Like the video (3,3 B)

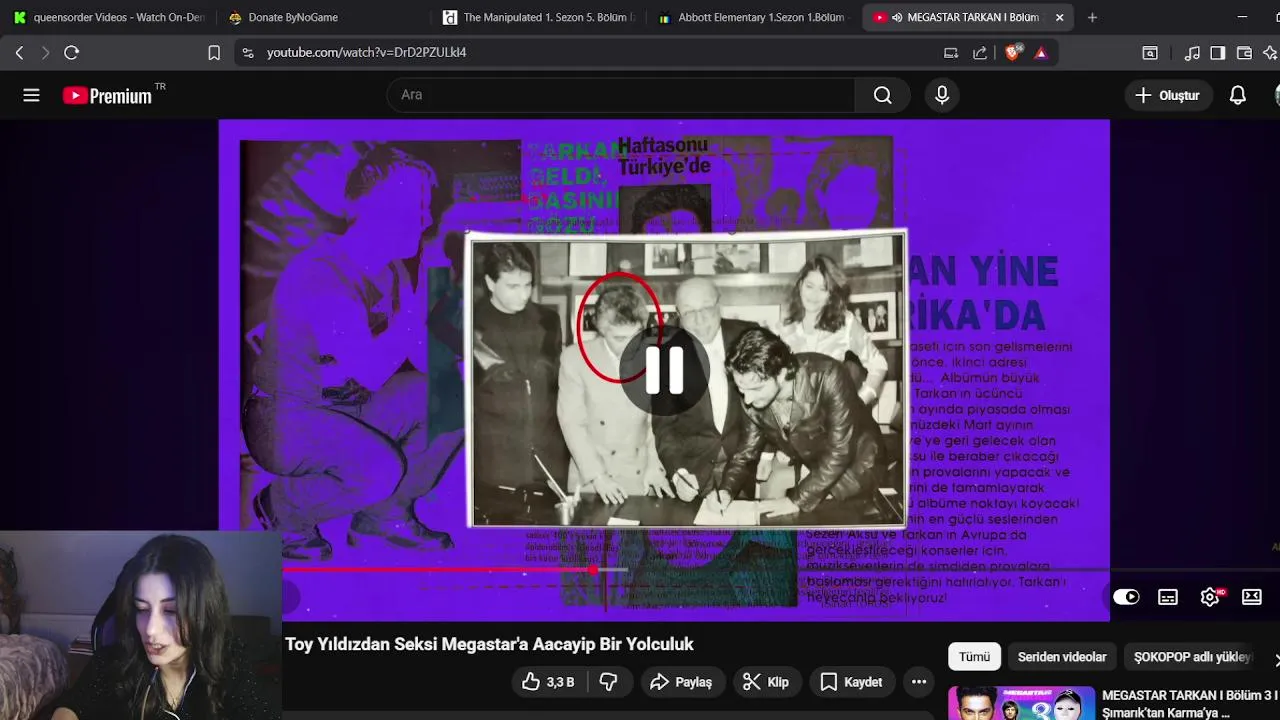pyautogui.click(x=548, y=682)
